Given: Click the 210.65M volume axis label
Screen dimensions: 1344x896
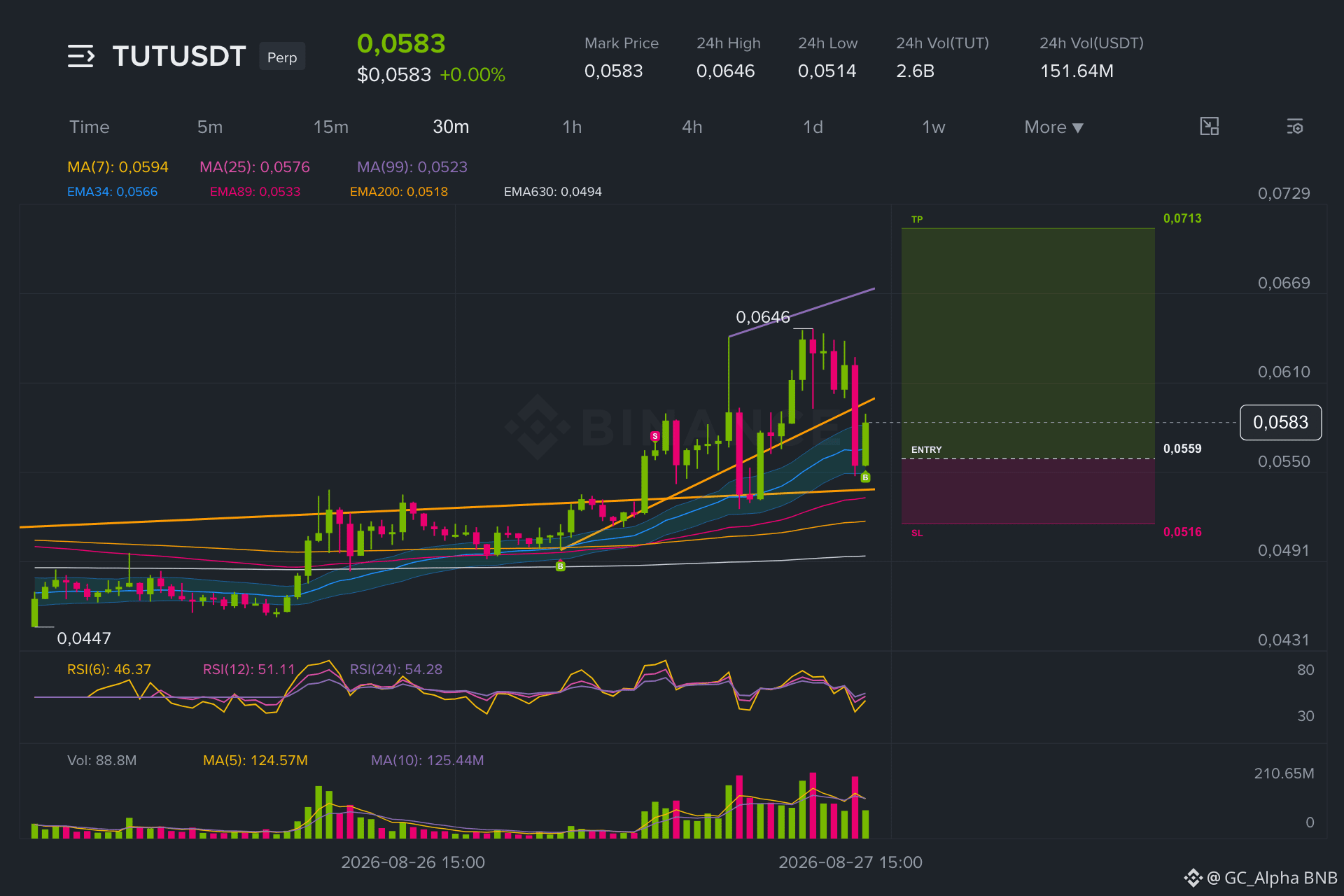Looking at the screenshot, I should coord(1284,773).
